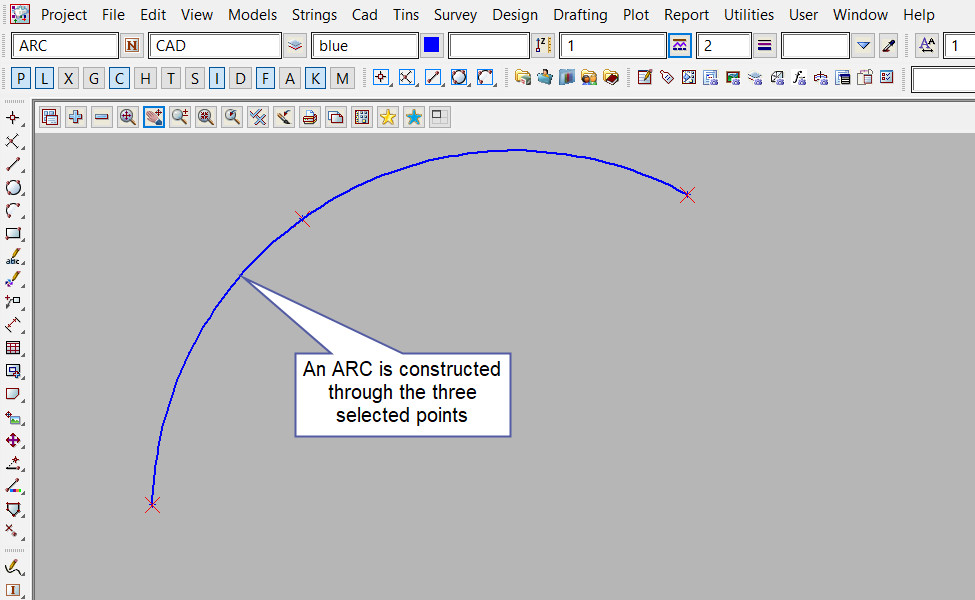Image resolution: width=975 pixels, height=600 pixels.
Task: Open the model layers picker beside CAD
Action: 295,46
